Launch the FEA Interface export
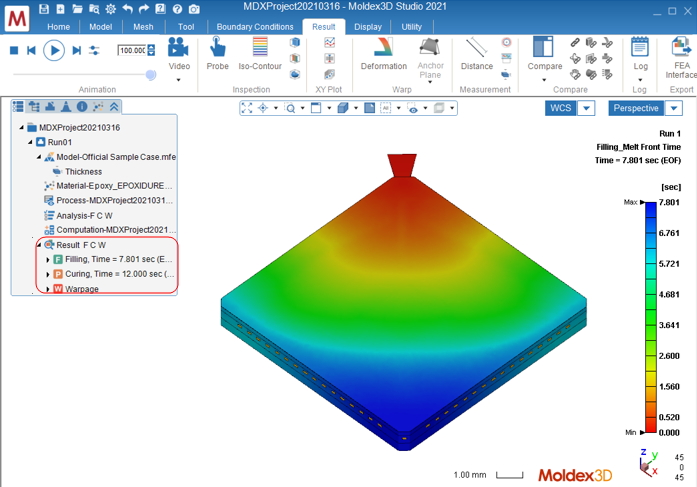Screen dimensions: 697x487 pyautogui.click(x=681, y=58)
